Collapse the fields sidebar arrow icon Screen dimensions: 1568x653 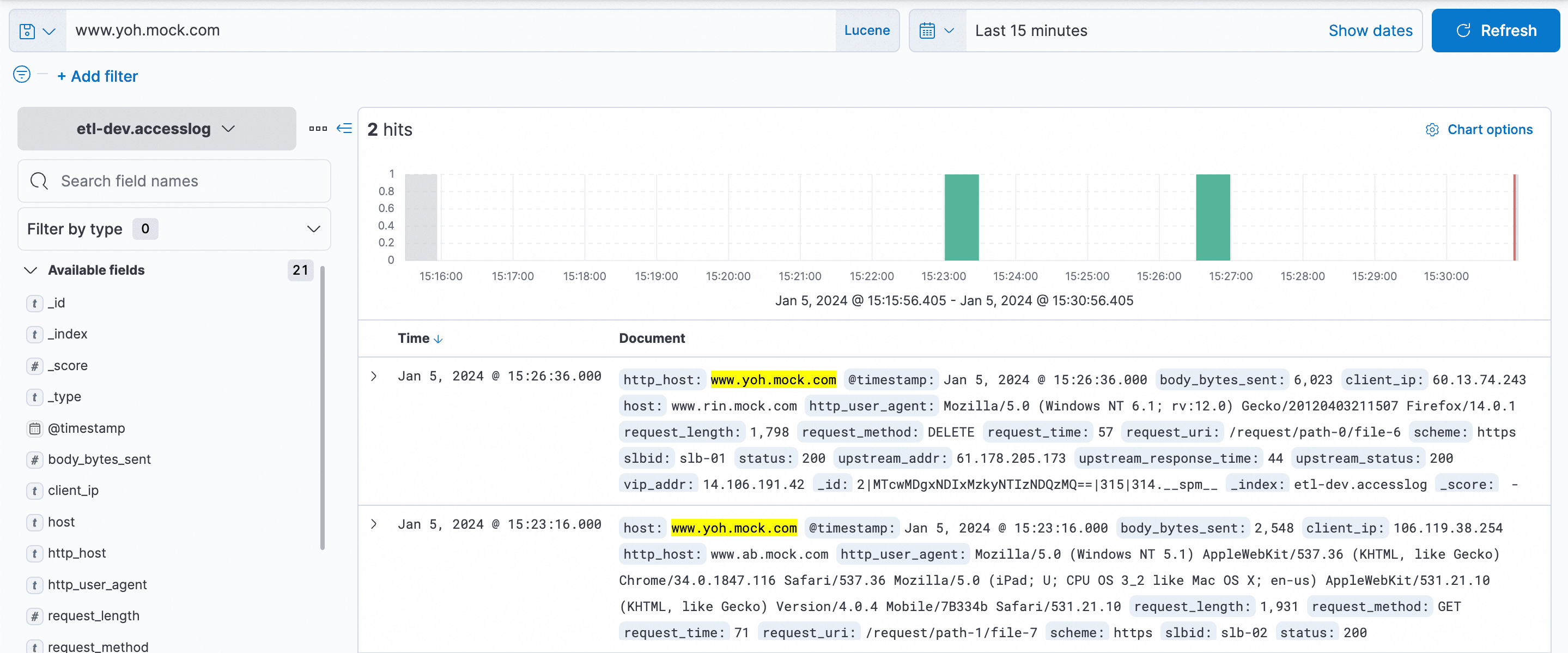(x=344, y=129)
